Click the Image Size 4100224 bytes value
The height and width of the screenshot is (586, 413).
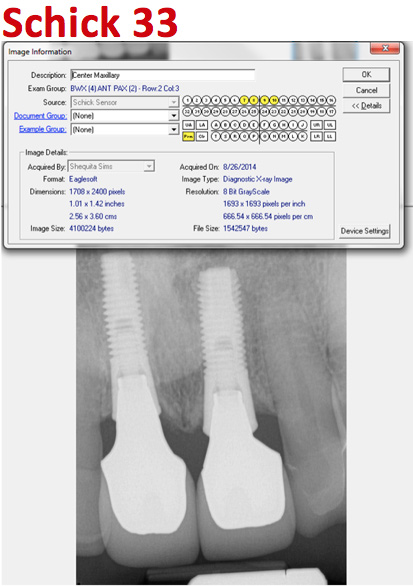[x=91, y=228]
